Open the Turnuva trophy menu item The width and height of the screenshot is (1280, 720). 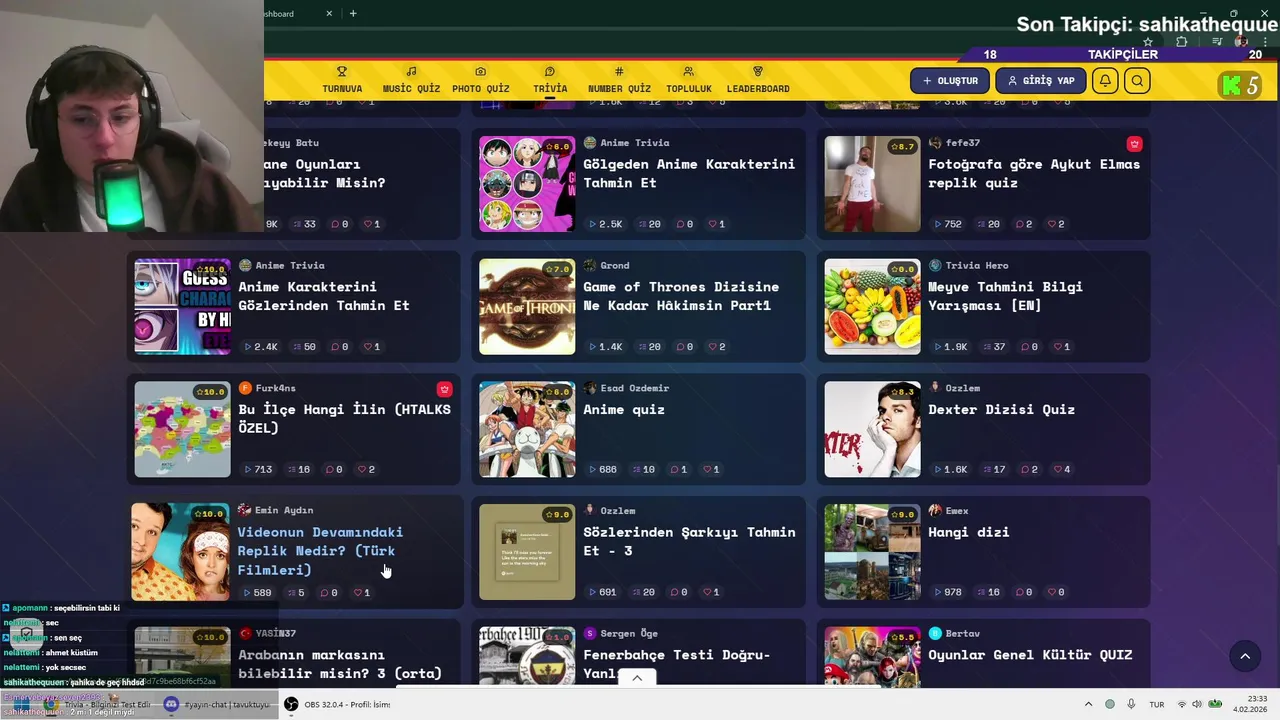click(x=342, y=80)
